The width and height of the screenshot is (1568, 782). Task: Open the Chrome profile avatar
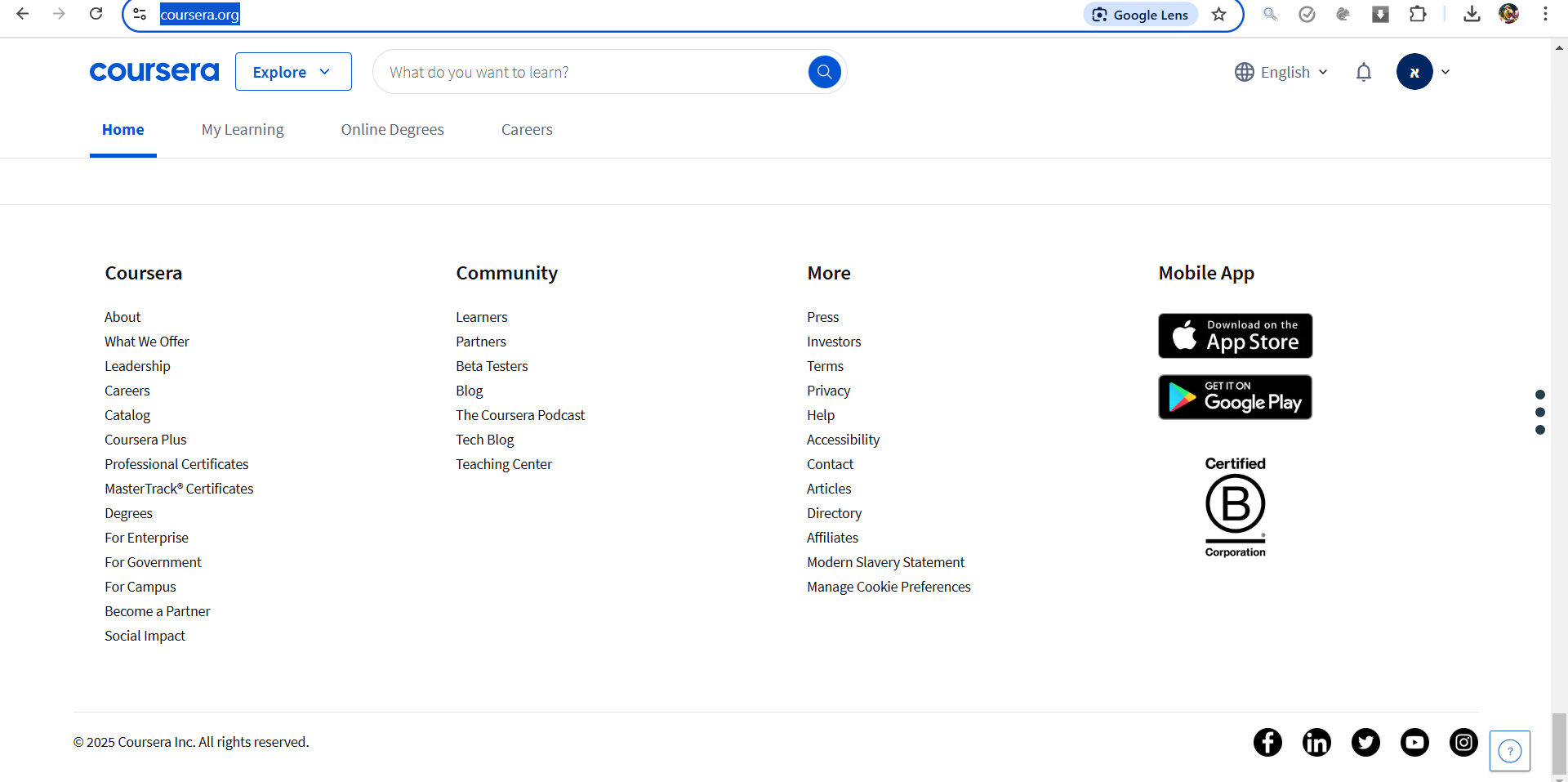coord(1508,14)
